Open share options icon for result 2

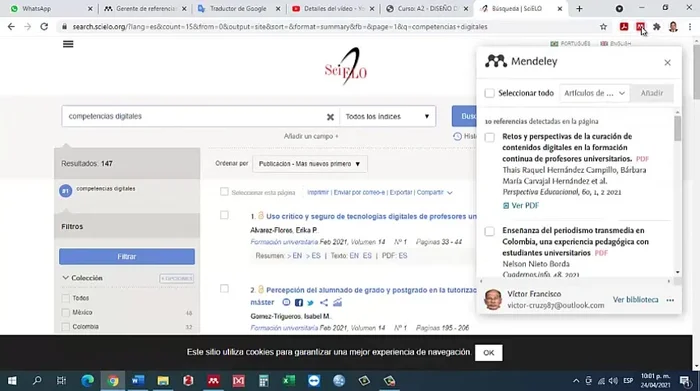[x=324, y=303]
